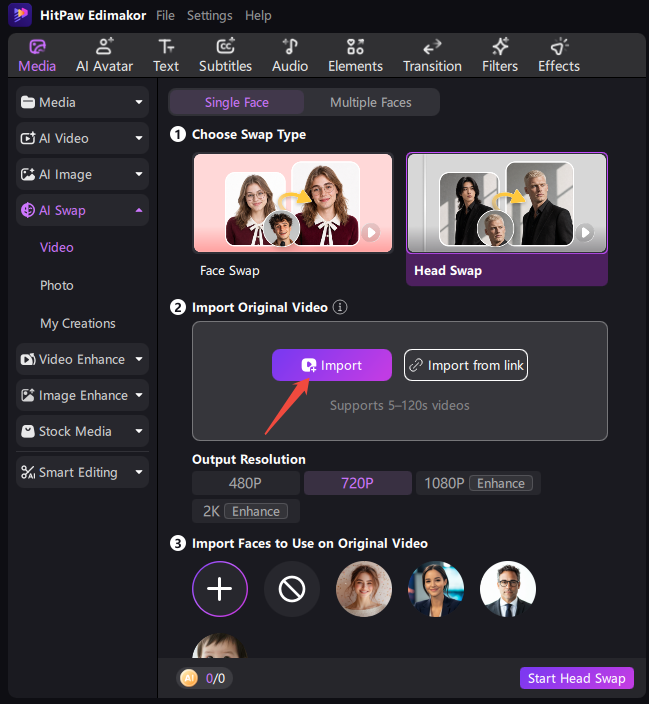
Task: Click the purple Import button
Action: click(x=332, y=365)
